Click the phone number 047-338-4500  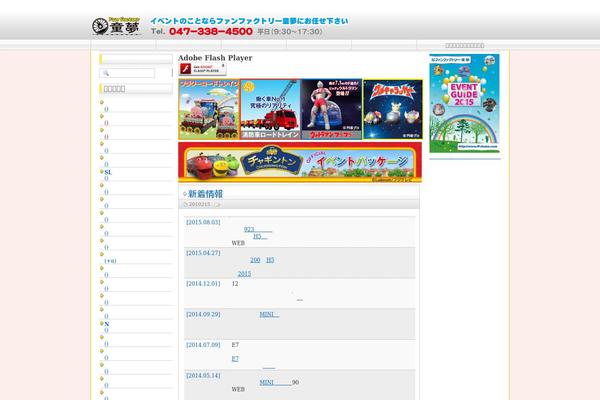pyautogui.click(x=211, y=31)
